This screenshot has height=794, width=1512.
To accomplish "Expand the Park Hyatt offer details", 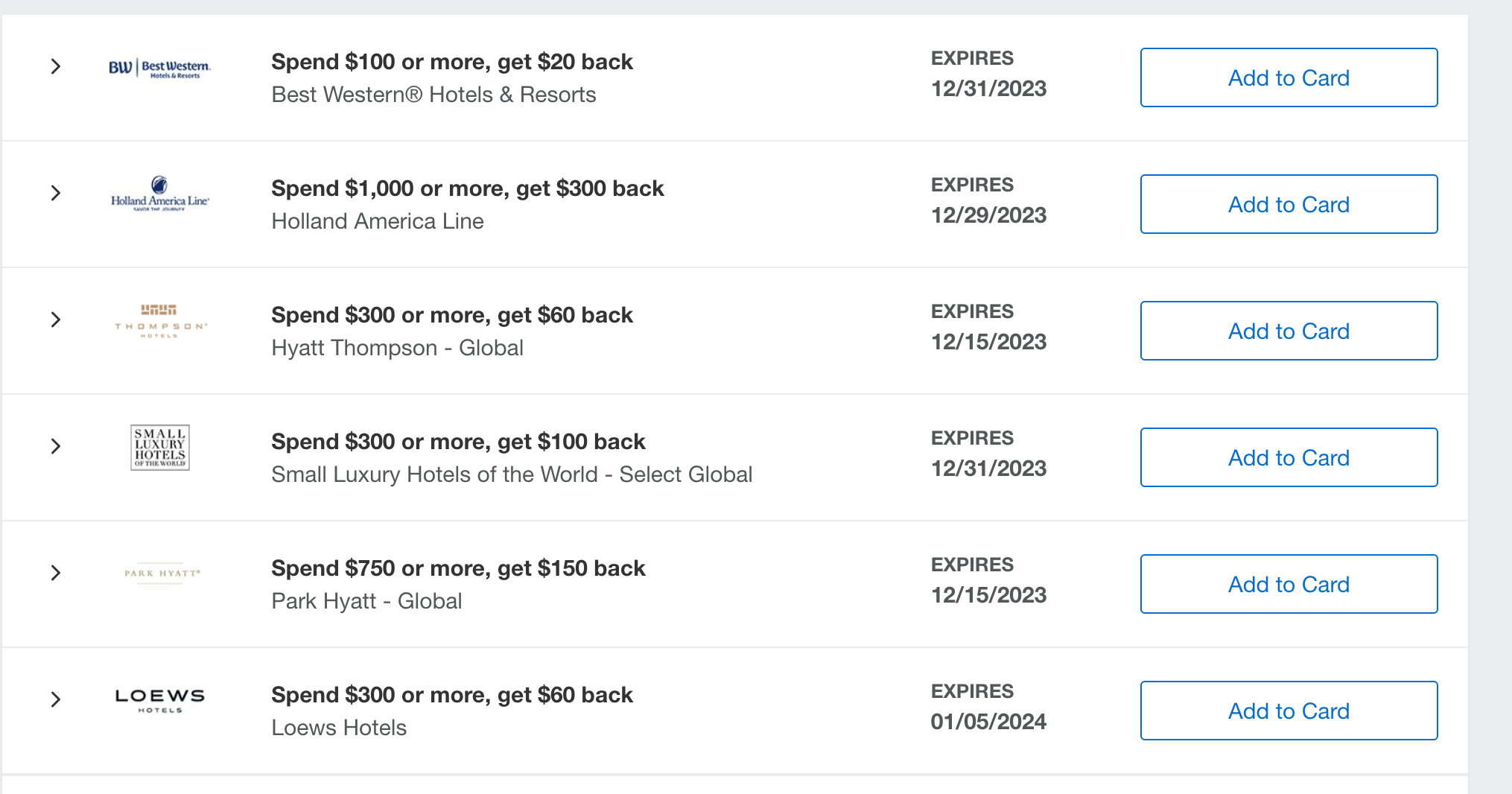I will tap(55, 573).
